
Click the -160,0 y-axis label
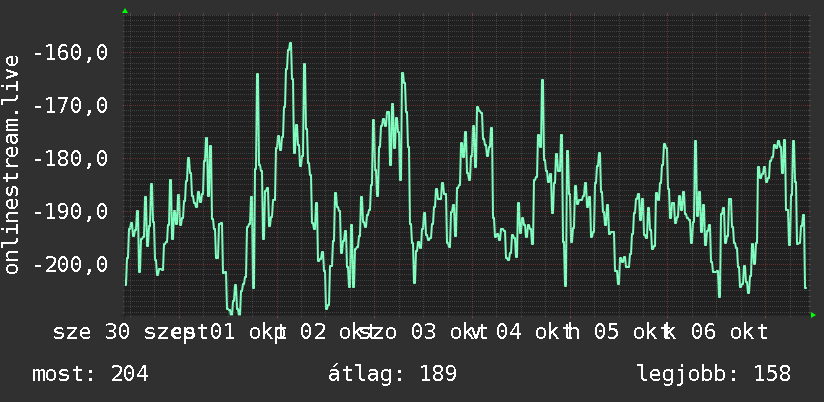(70, 53)
